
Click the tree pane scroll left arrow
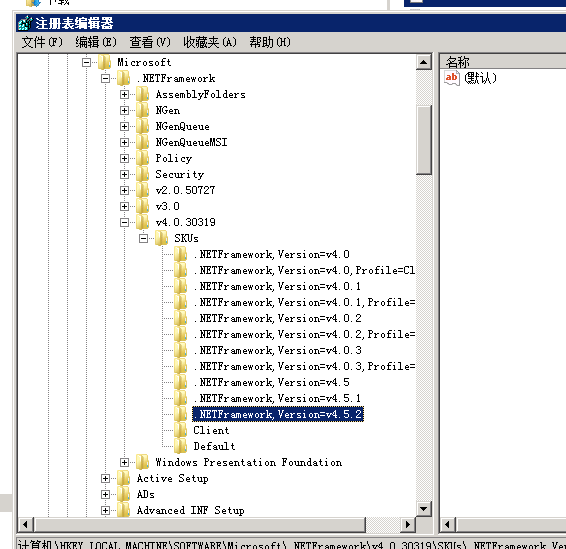coord(25,524)
